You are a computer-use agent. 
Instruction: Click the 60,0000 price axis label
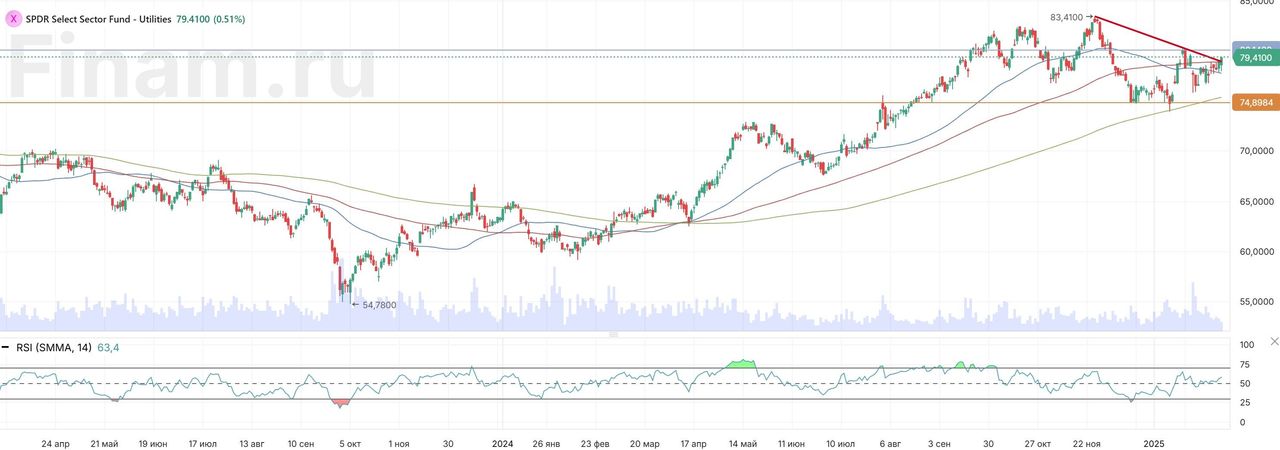point(1255,251)
